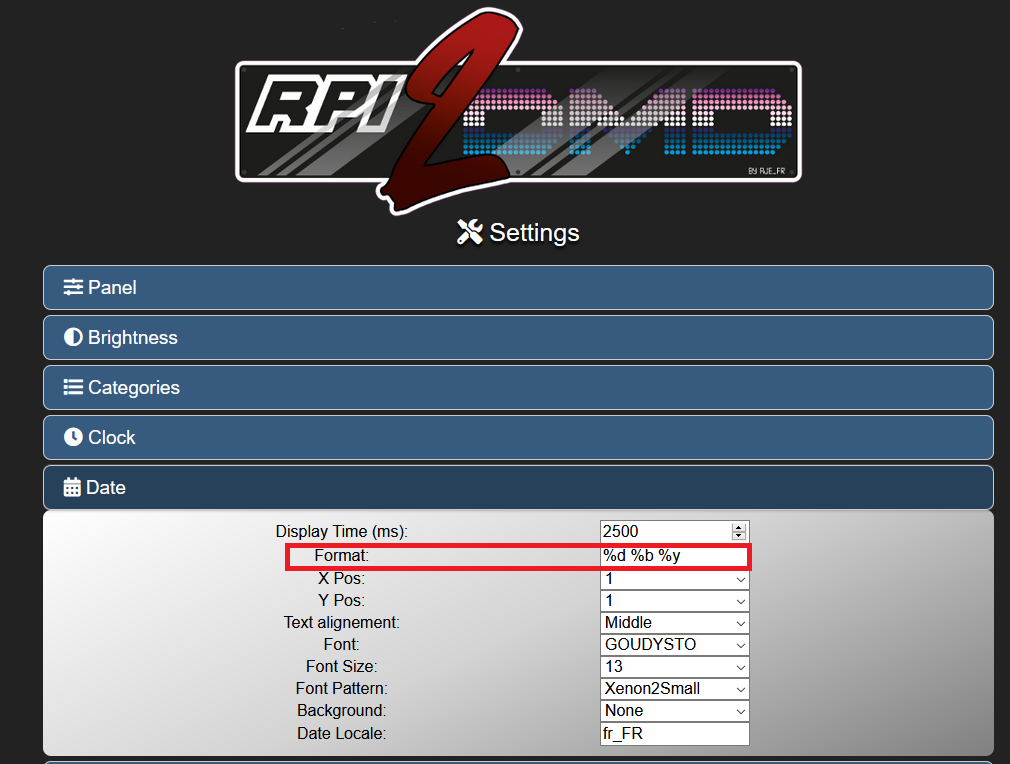
Task: Click the Display Time (ms) label
Action: (341, 531)
